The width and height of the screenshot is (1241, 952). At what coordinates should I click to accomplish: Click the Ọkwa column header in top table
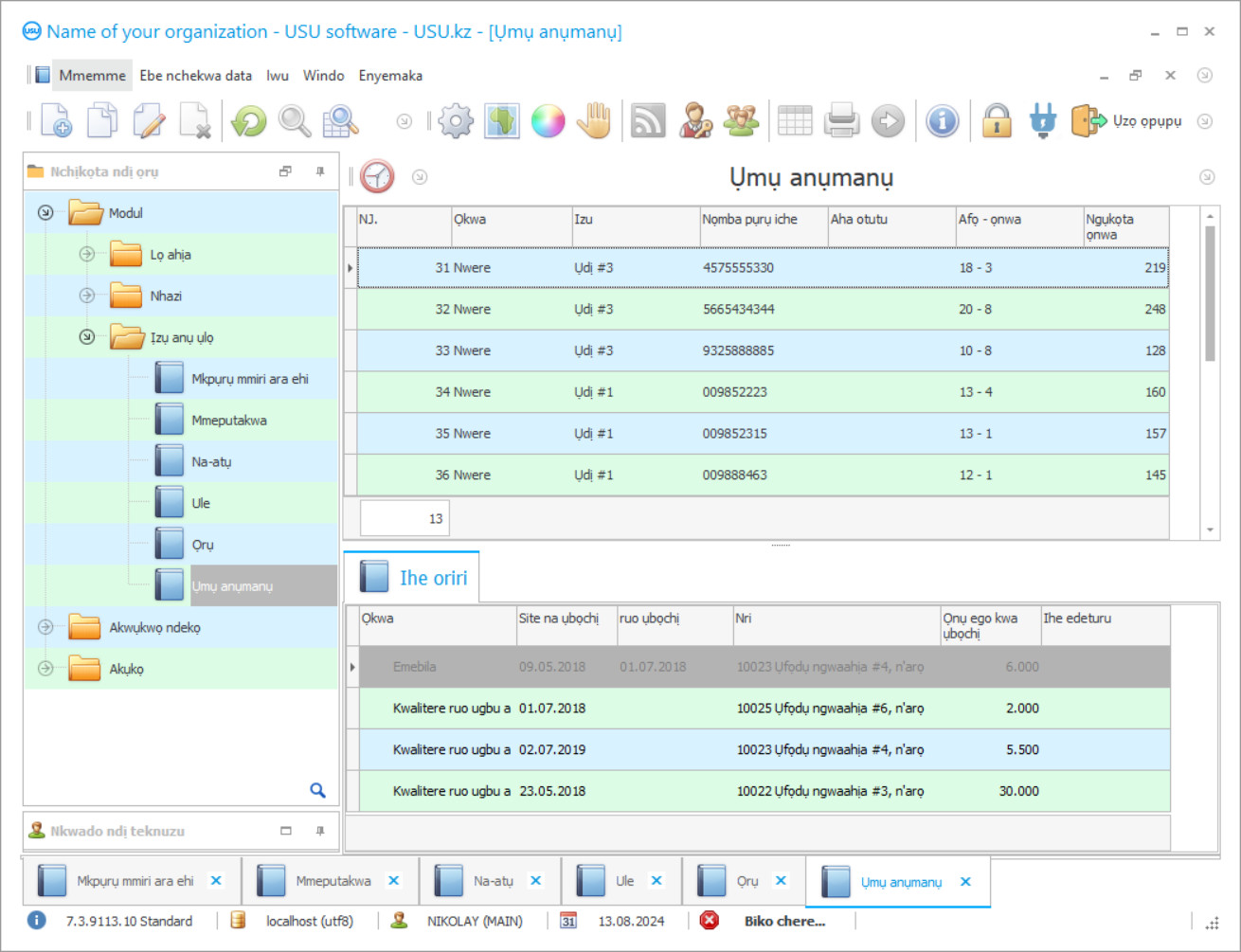510,220
